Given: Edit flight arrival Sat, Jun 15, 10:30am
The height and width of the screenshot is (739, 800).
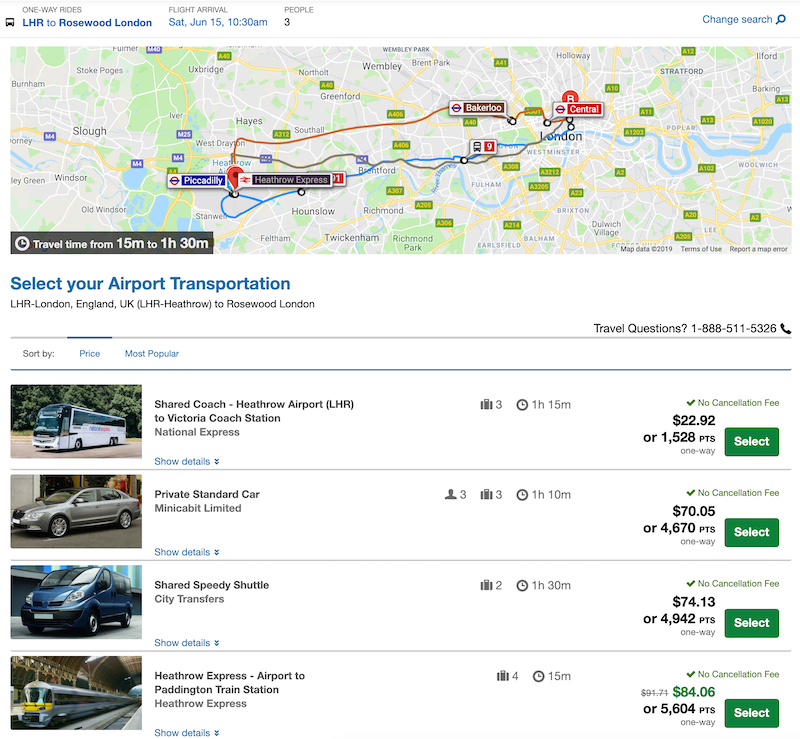Looking at the screenshot, I should tap(218, 22).
